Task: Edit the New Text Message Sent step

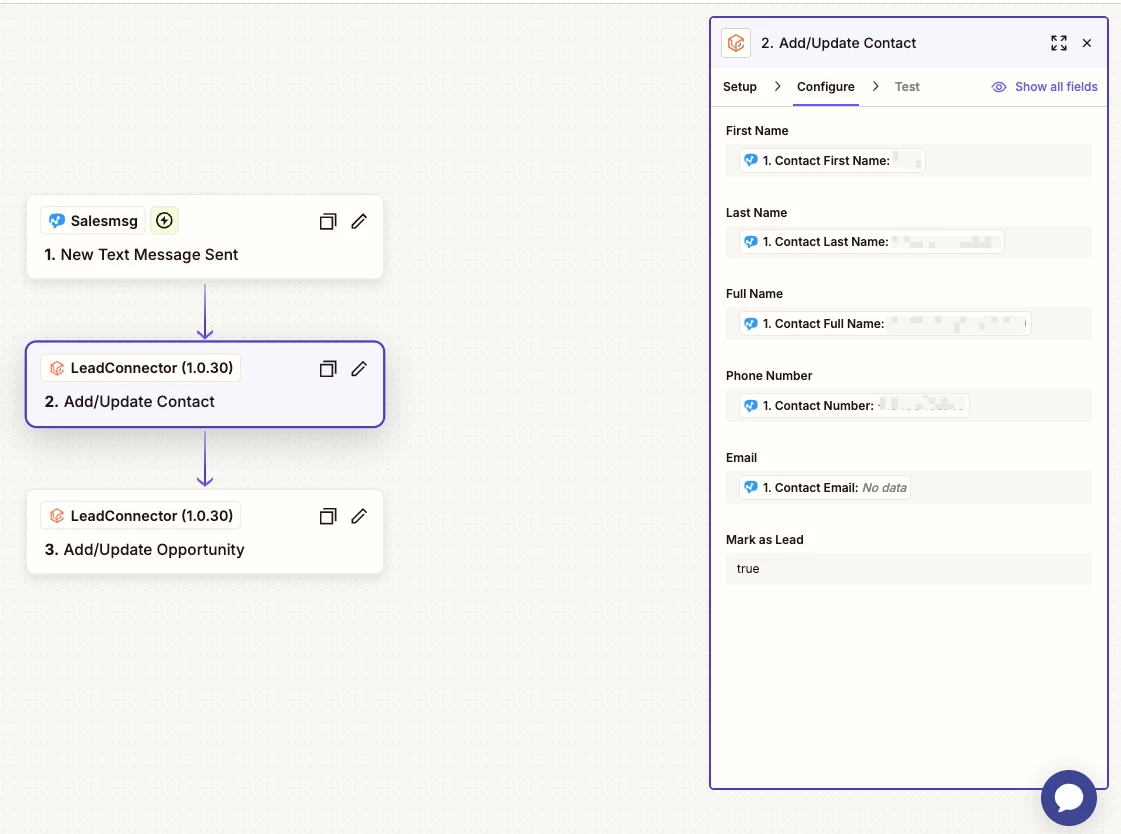Action: [x=360, y=222]
